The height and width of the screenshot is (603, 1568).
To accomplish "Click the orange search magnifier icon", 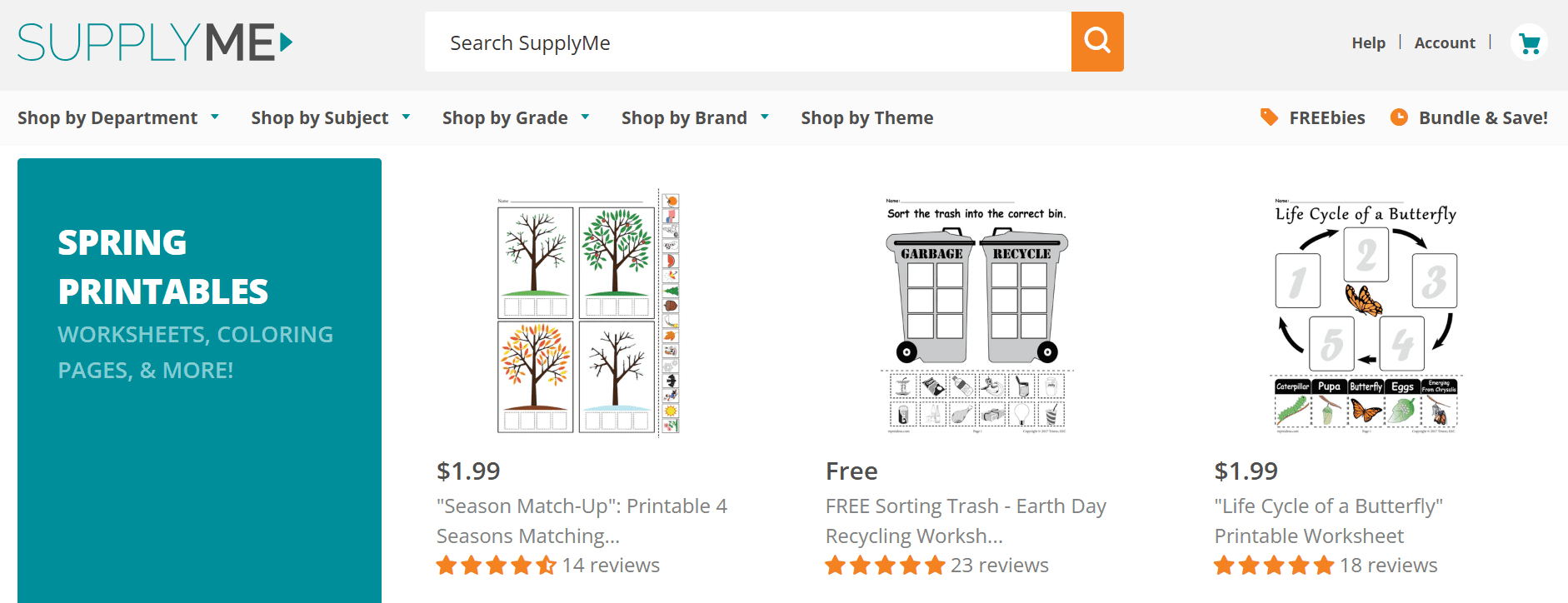I will click(x=1097, y=42).
